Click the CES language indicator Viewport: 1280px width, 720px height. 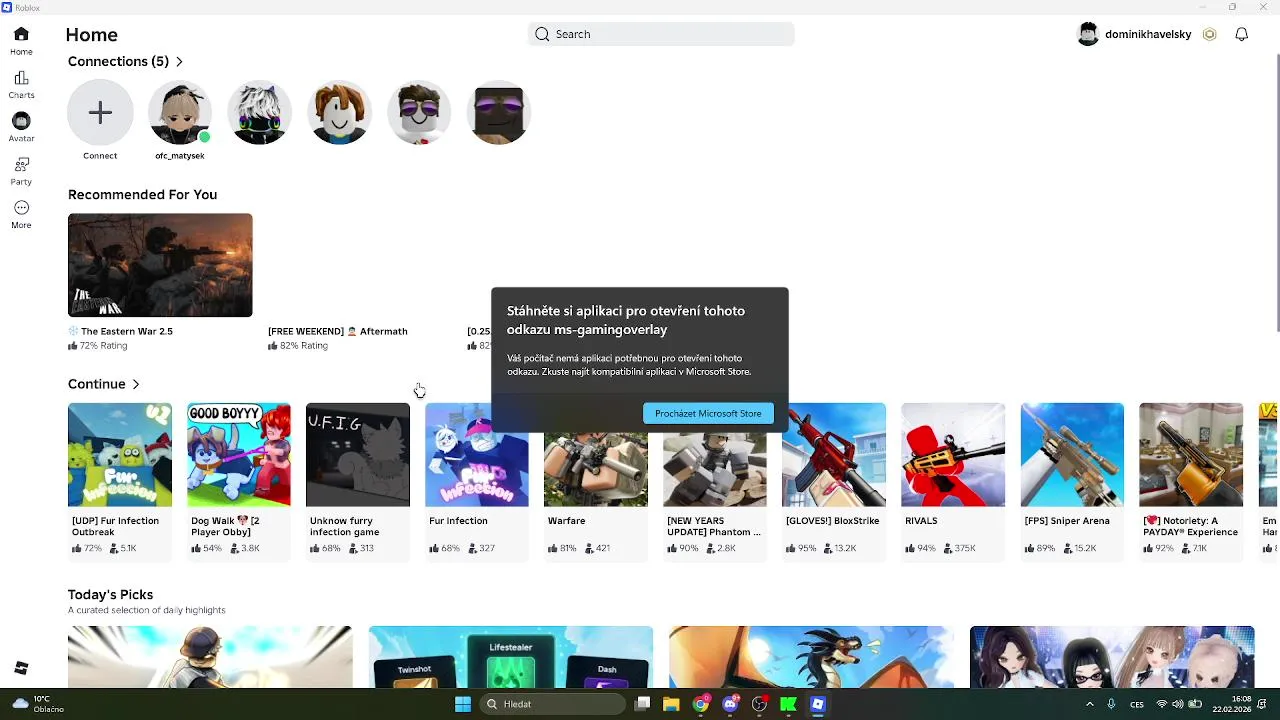pyautogui.click(x=1137, y=704)
